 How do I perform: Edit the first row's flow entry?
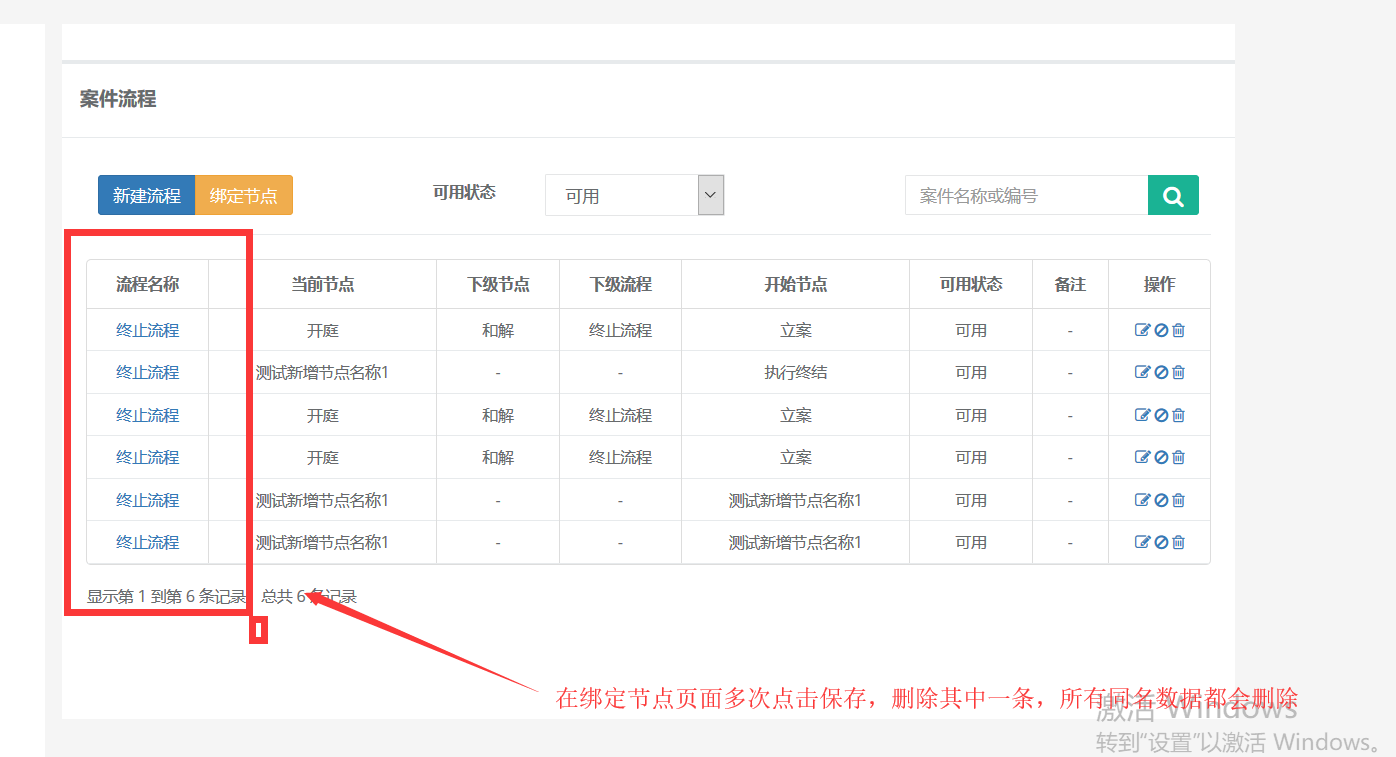[x=1142, y=330]
